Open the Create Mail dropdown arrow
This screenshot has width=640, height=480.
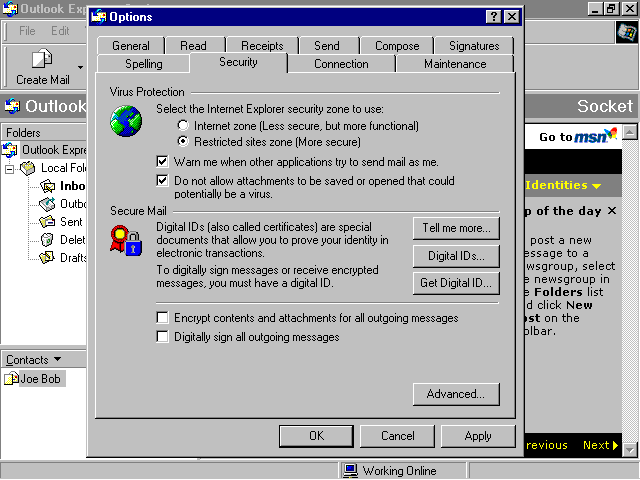(x=80, y=67)
